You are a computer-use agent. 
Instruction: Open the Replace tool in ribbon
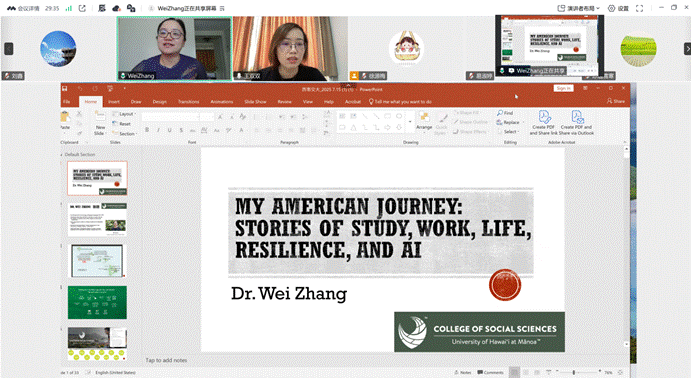(x=508, y=122)
